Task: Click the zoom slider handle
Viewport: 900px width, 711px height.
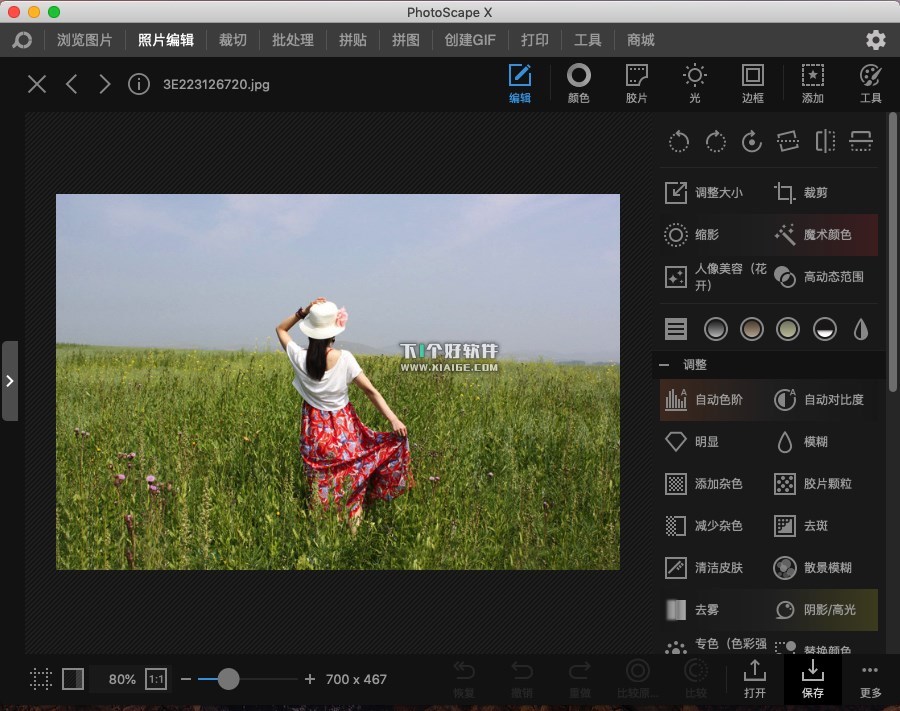Action: coord(229,679)
